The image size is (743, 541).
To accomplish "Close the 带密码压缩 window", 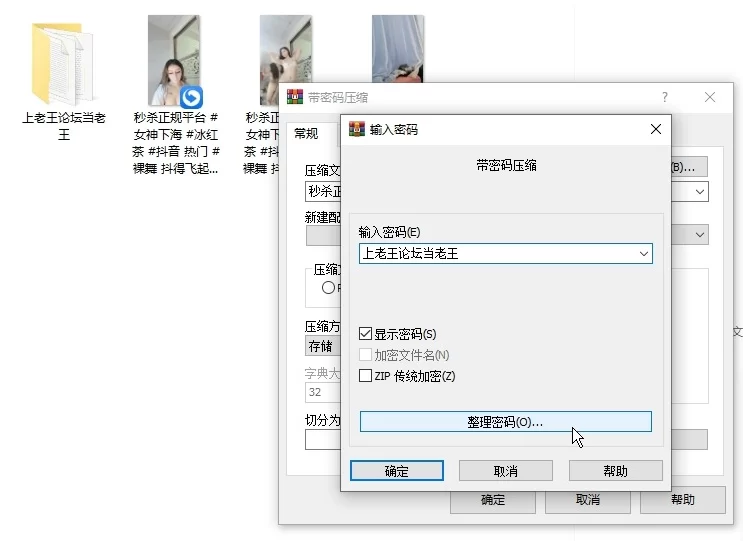I will (x=709, y=97).
